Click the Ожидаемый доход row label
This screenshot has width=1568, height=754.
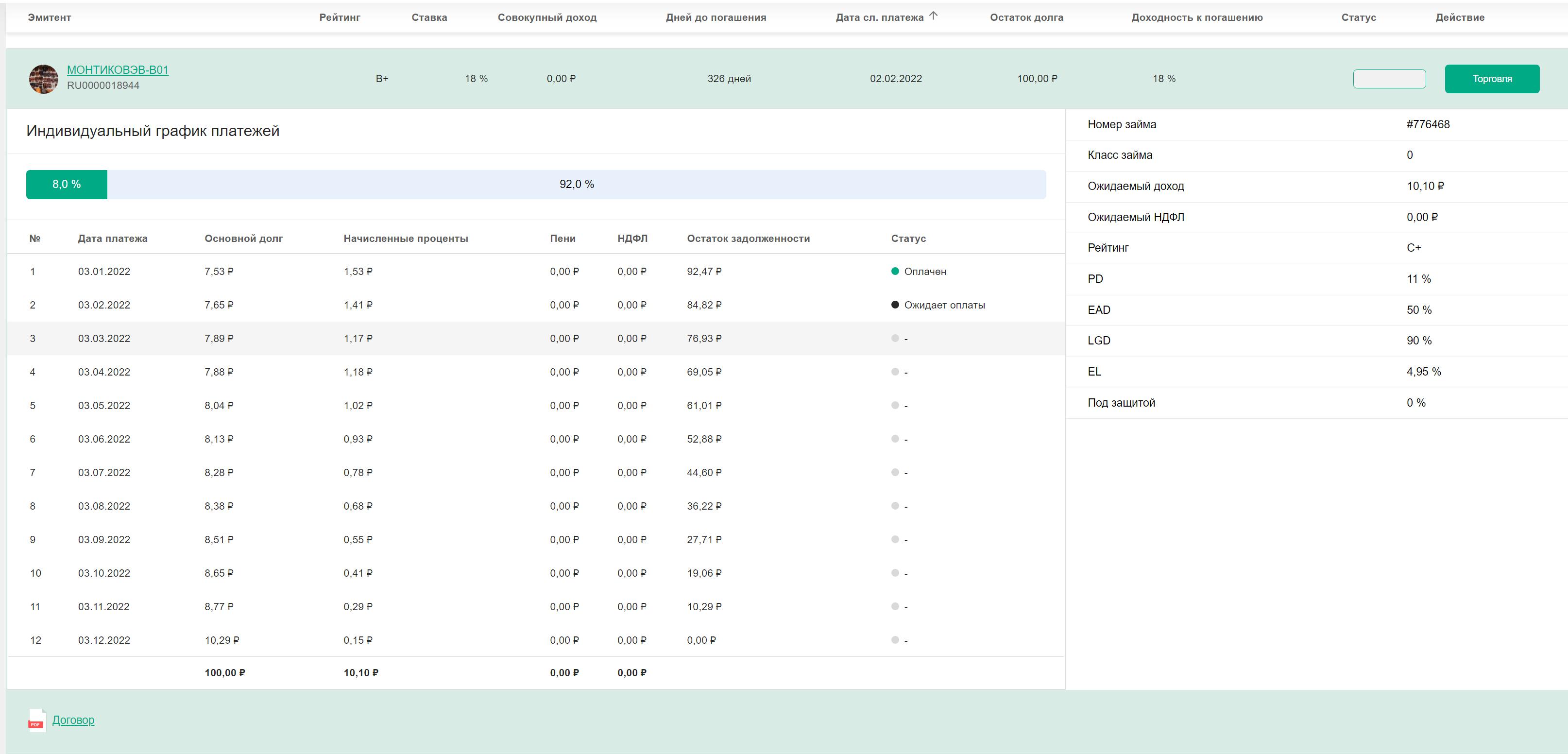[x=1136, y=186]
